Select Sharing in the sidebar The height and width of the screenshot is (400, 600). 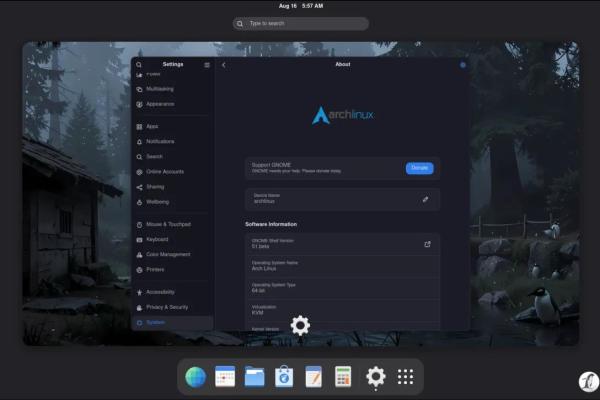pos(172,187)
